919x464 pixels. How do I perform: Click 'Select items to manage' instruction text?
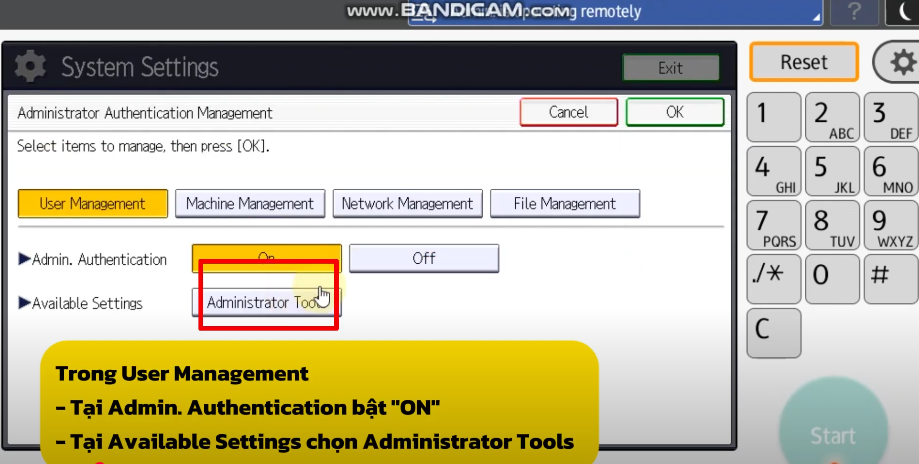(x=143, y=146)
